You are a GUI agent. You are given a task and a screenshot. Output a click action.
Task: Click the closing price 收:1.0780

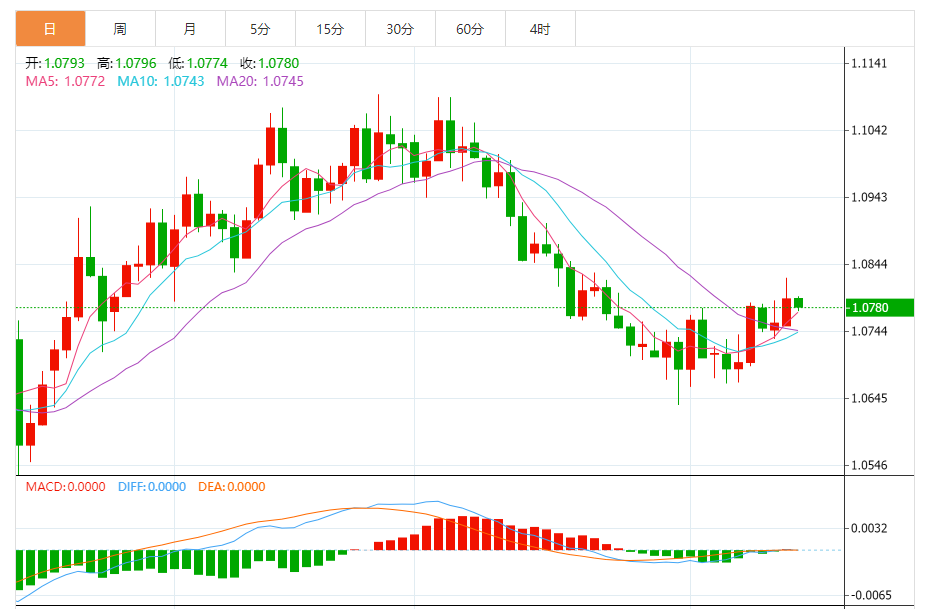(270, 63)
